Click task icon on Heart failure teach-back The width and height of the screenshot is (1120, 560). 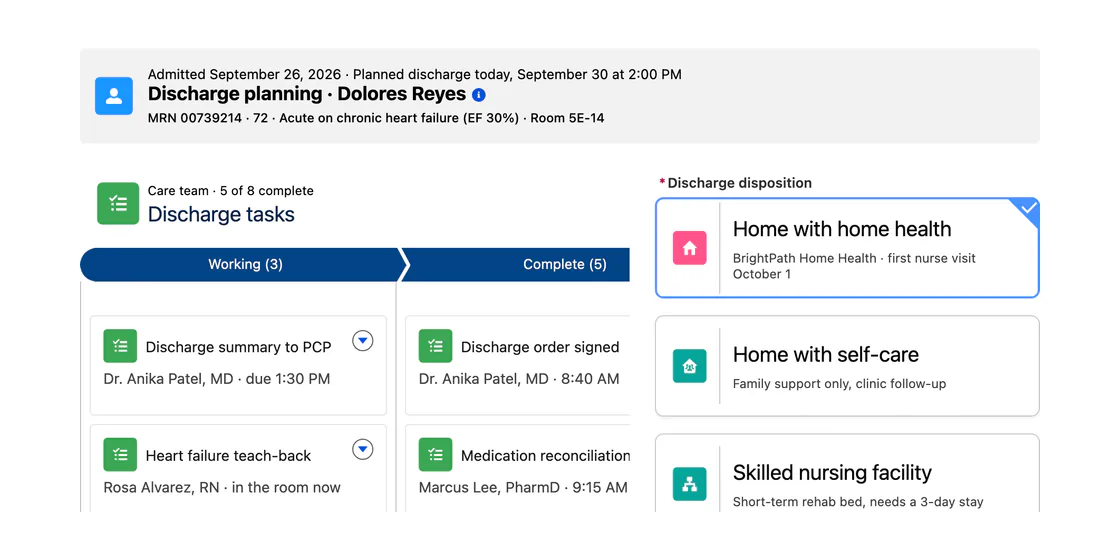(x=120, y=455)
